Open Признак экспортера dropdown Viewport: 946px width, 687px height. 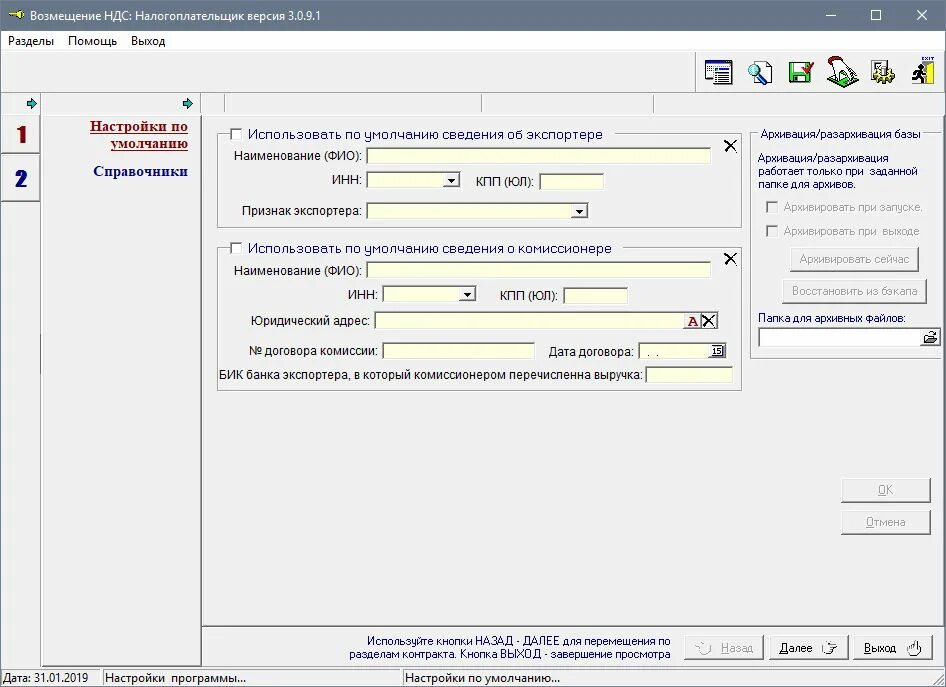(x=579, y=211)
